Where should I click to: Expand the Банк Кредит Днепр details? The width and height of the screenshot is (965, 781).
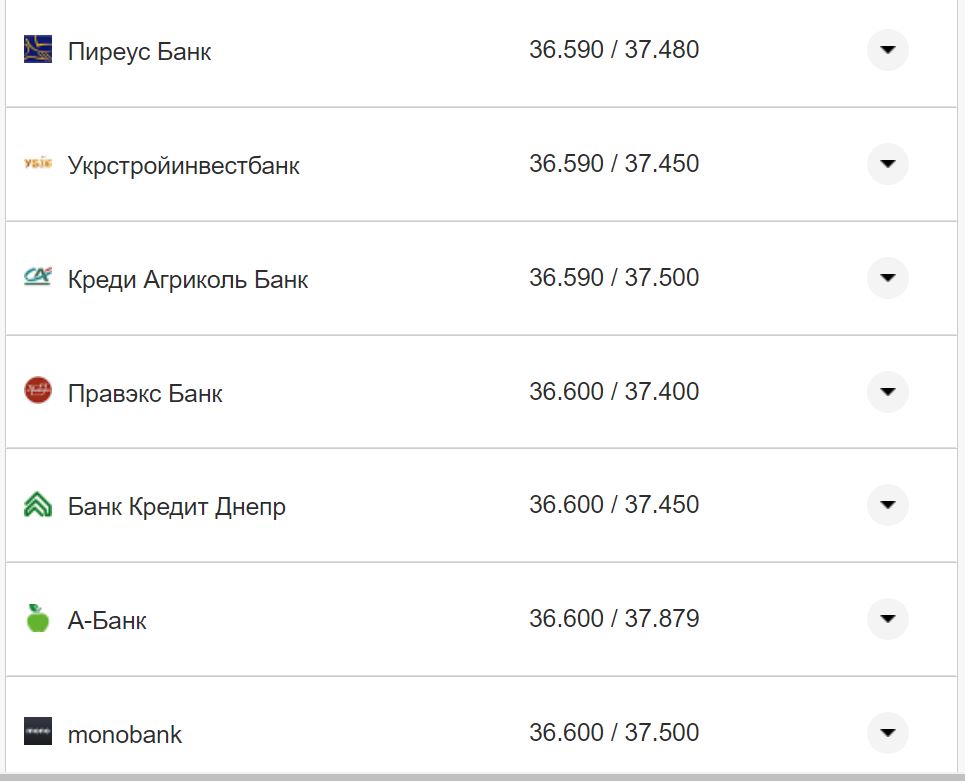pyautogui.click(x=887, y=505)
